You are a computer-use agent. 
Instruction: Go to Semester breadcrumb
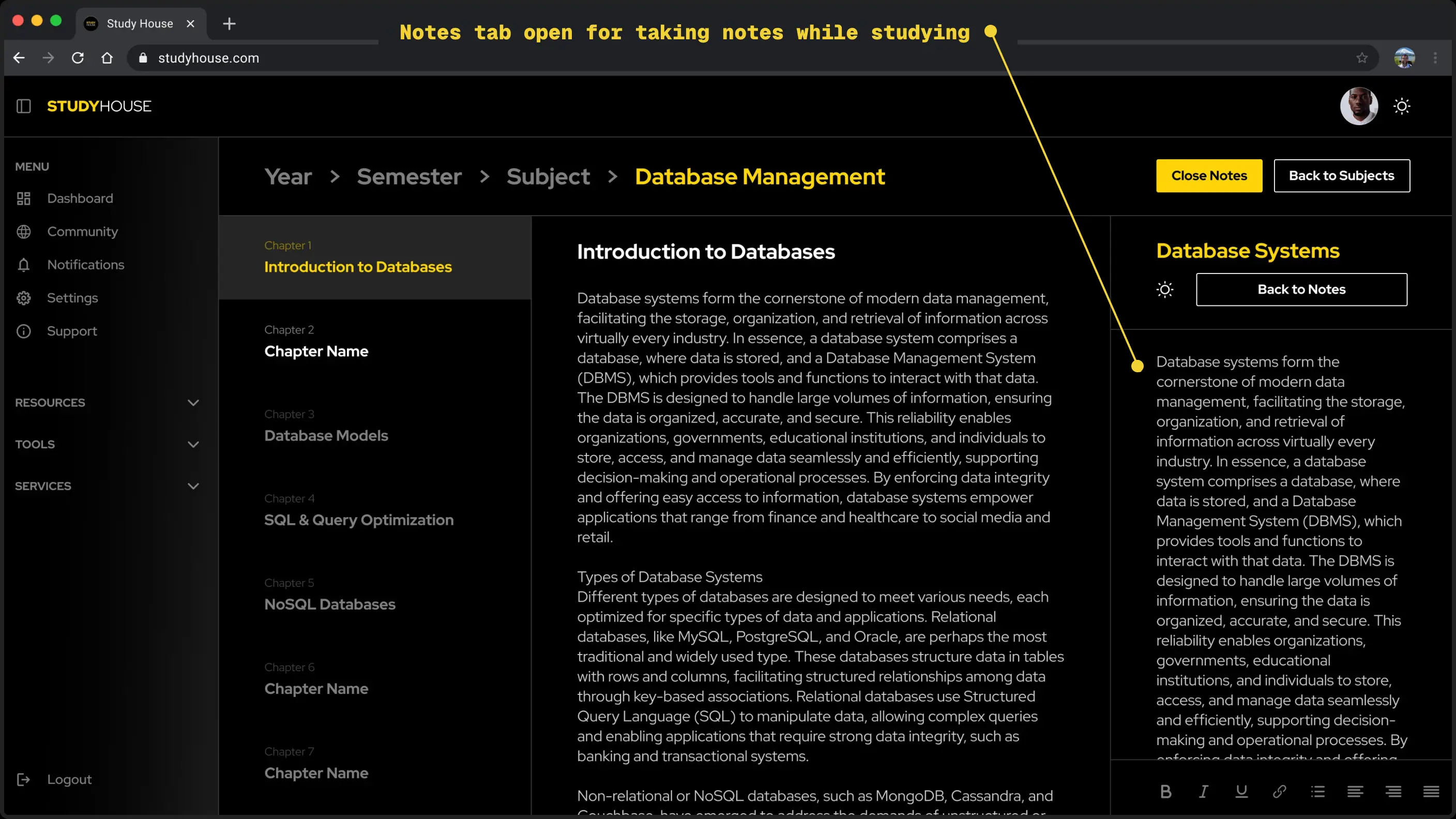409,176
